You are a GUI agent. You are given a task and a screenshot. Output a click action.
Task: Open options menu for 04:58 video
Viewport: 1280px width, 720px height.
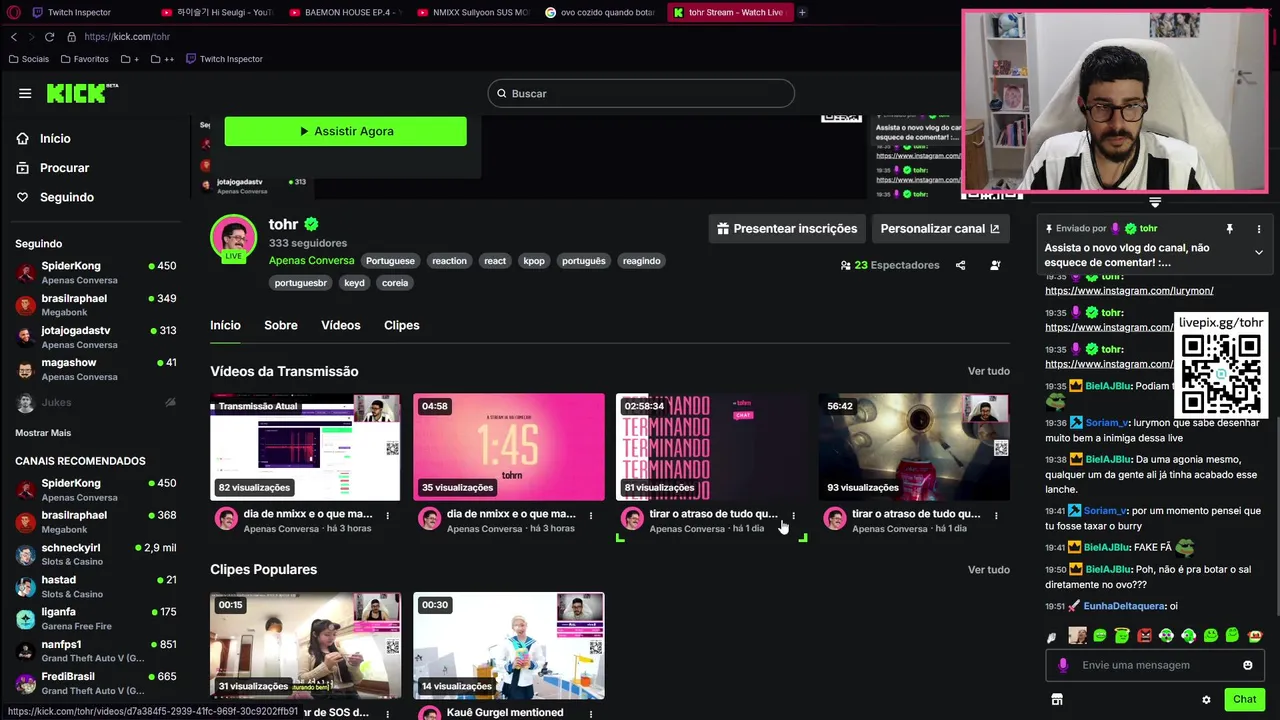point(591,516)
